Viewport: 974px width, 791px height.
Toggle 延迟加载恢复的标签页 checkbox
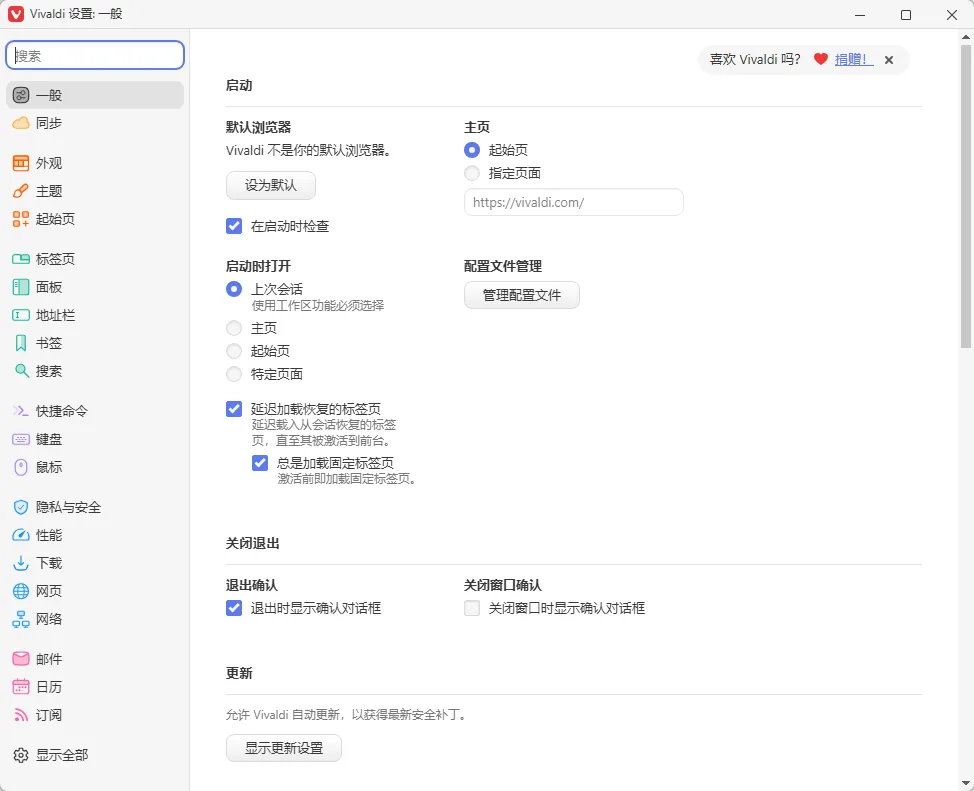(x=234, y=409)
